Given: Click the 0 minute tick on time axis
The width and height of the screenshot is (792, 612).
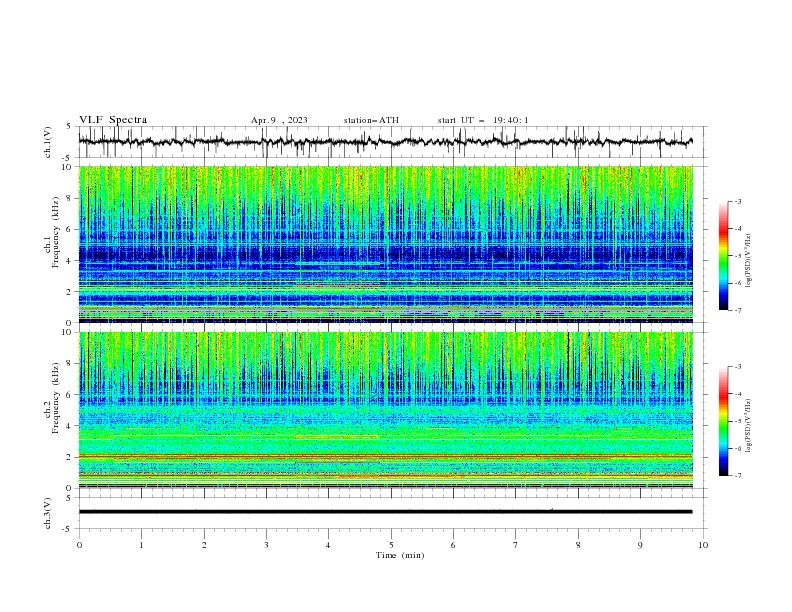Looking at the screenshot, I should (79, 545).
